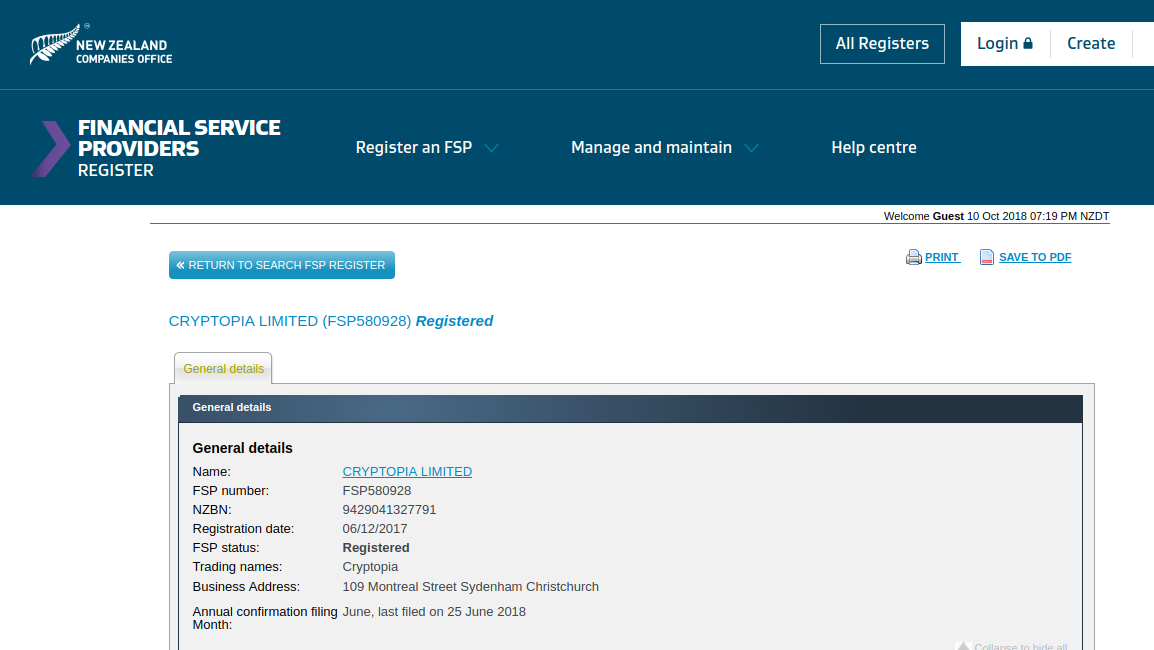This screenshot has width=1154, height=650.
Task: Expand the Register an FSP dropdown chevron
Action: 492,148
